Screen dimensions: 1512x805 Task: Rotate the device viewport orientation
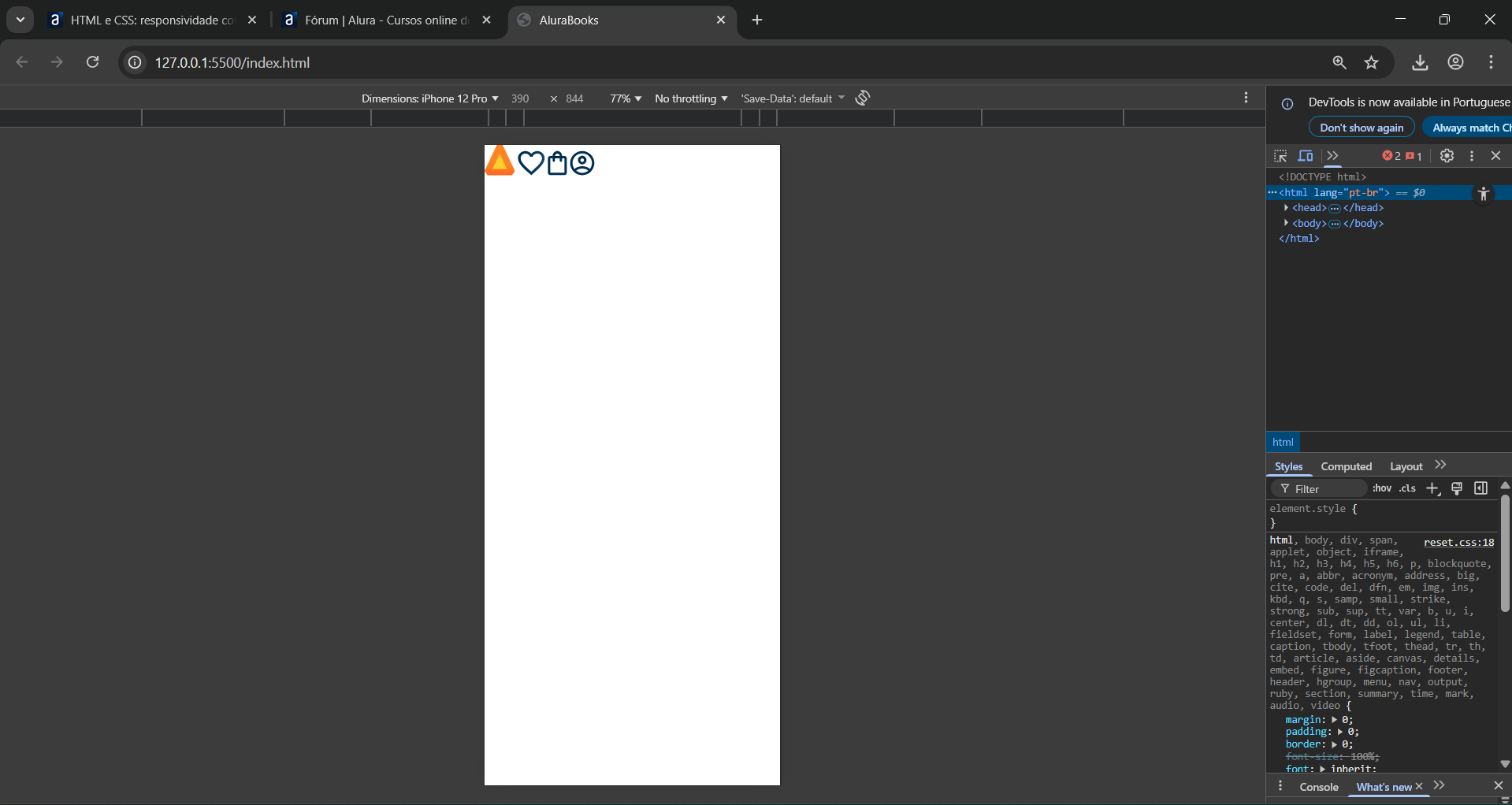tap(863, 98)
